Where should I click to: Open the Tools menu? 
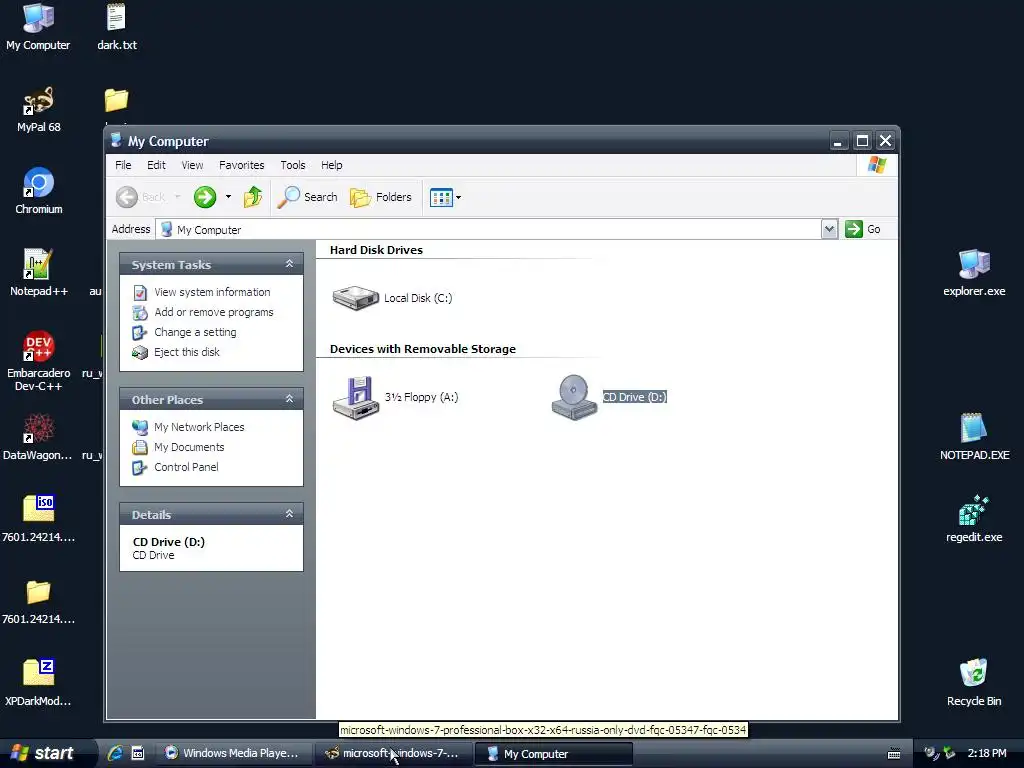(x=293, y=165)
